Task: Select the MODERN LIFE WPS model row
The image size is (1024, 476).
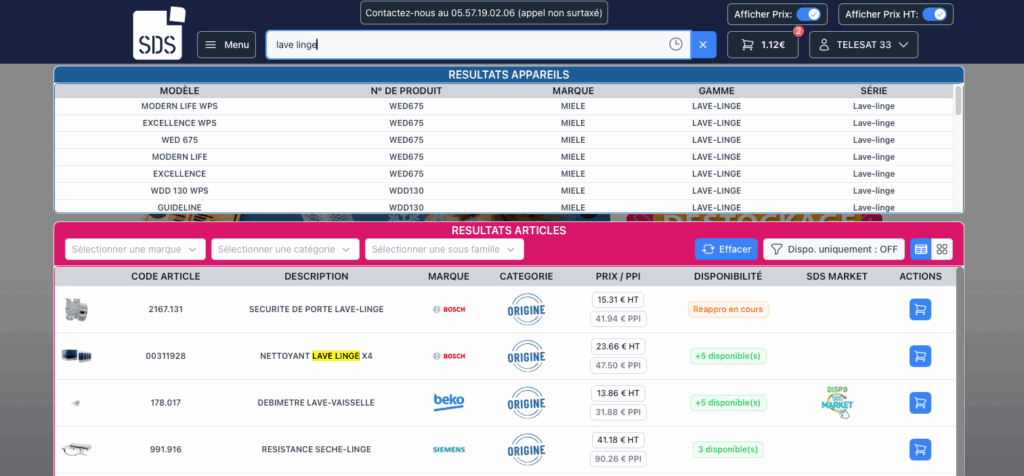Action: (x=504, y=106)
